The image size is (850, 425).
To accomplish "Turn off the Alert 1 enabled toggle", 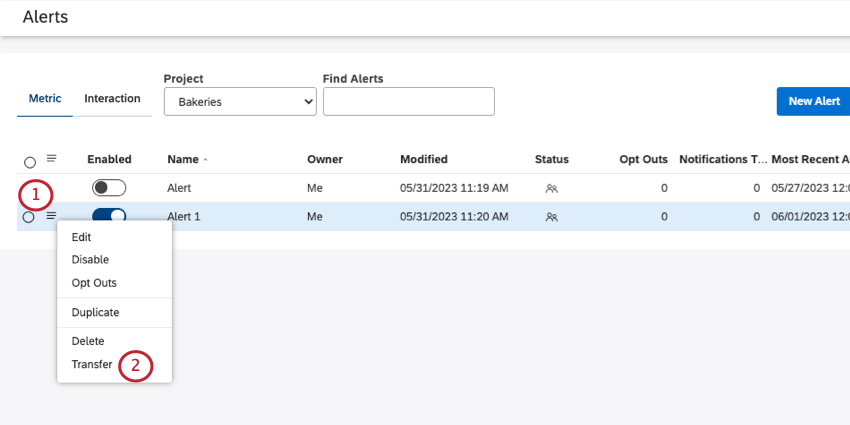I will click(109, 216).
